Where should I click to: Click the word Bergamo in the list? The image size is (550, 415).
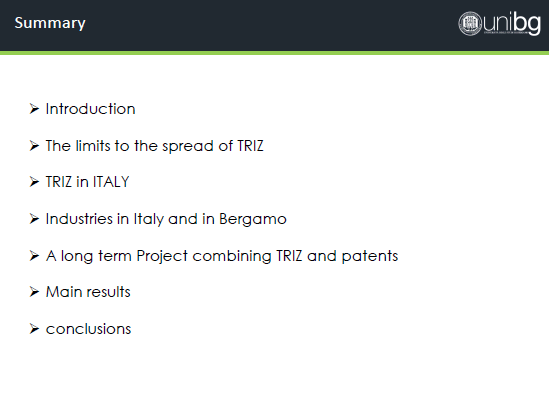(253, 220)
